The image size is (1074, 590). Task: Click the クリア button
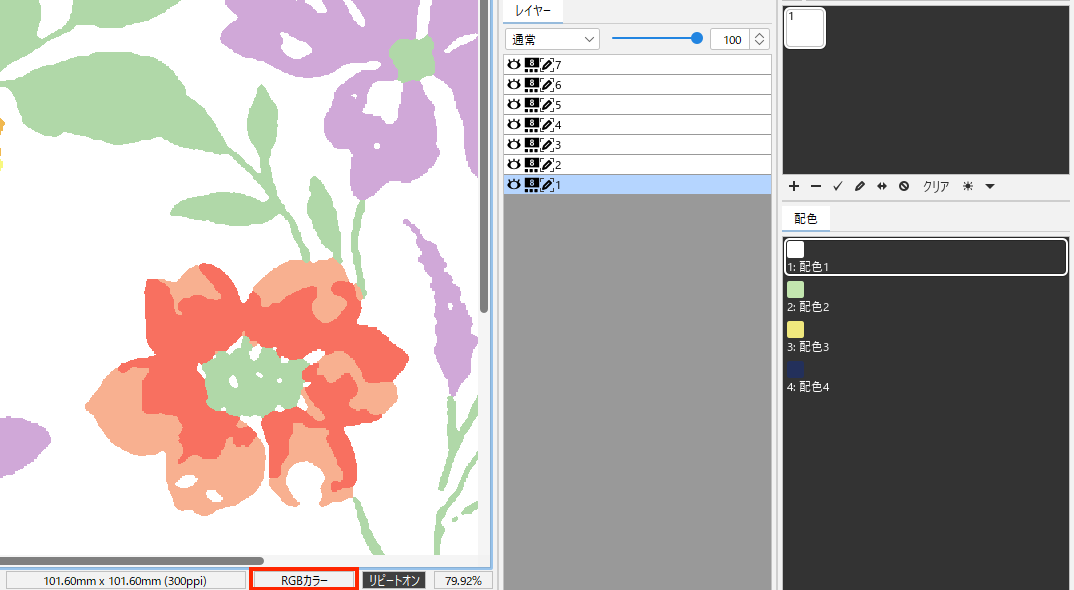pos(936,186)
